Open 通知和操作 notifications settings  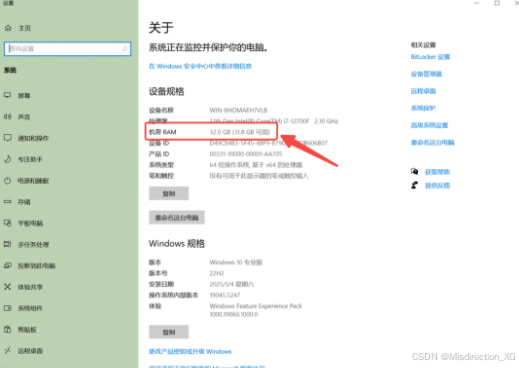tap(33, 138)
